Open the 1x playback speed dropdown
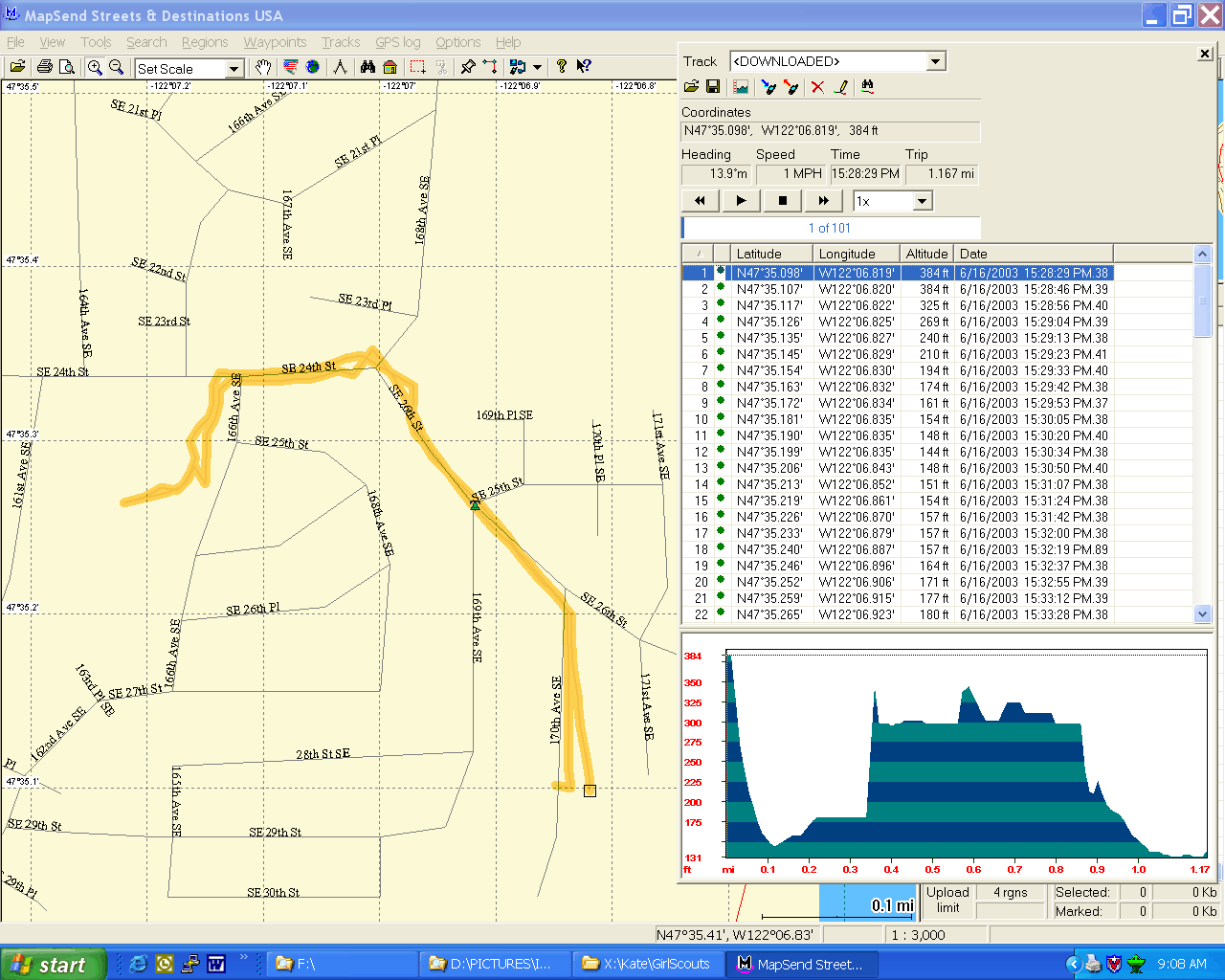This screenshot has width=1225, height=980. [x=922, y=201]
